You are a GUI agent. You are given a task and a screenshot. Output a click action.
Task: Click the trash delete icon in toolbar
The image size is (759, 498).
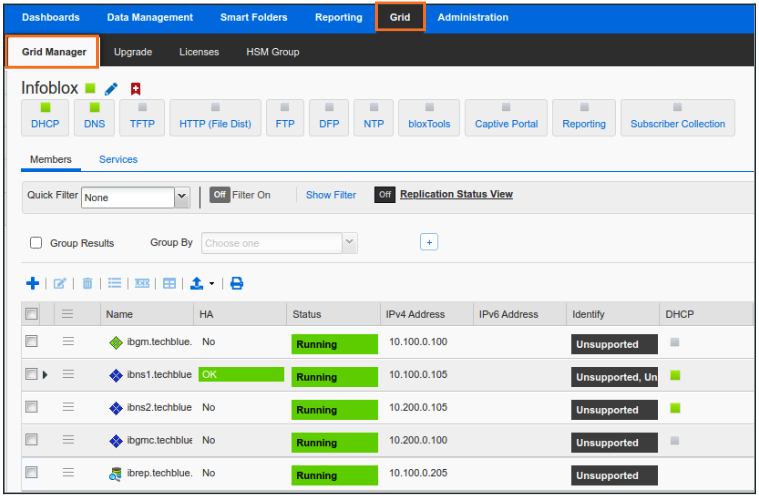[x=87, y=284]
